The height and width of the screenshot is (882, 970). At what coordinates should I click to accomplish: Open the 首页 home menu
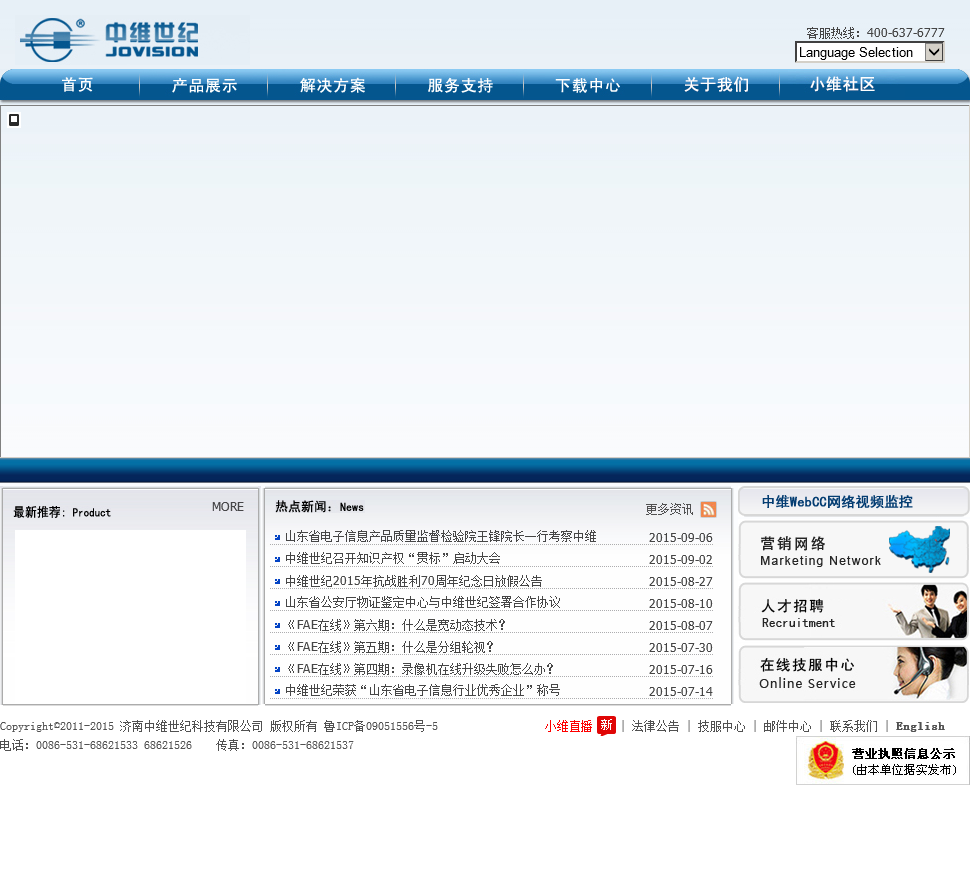77,85
